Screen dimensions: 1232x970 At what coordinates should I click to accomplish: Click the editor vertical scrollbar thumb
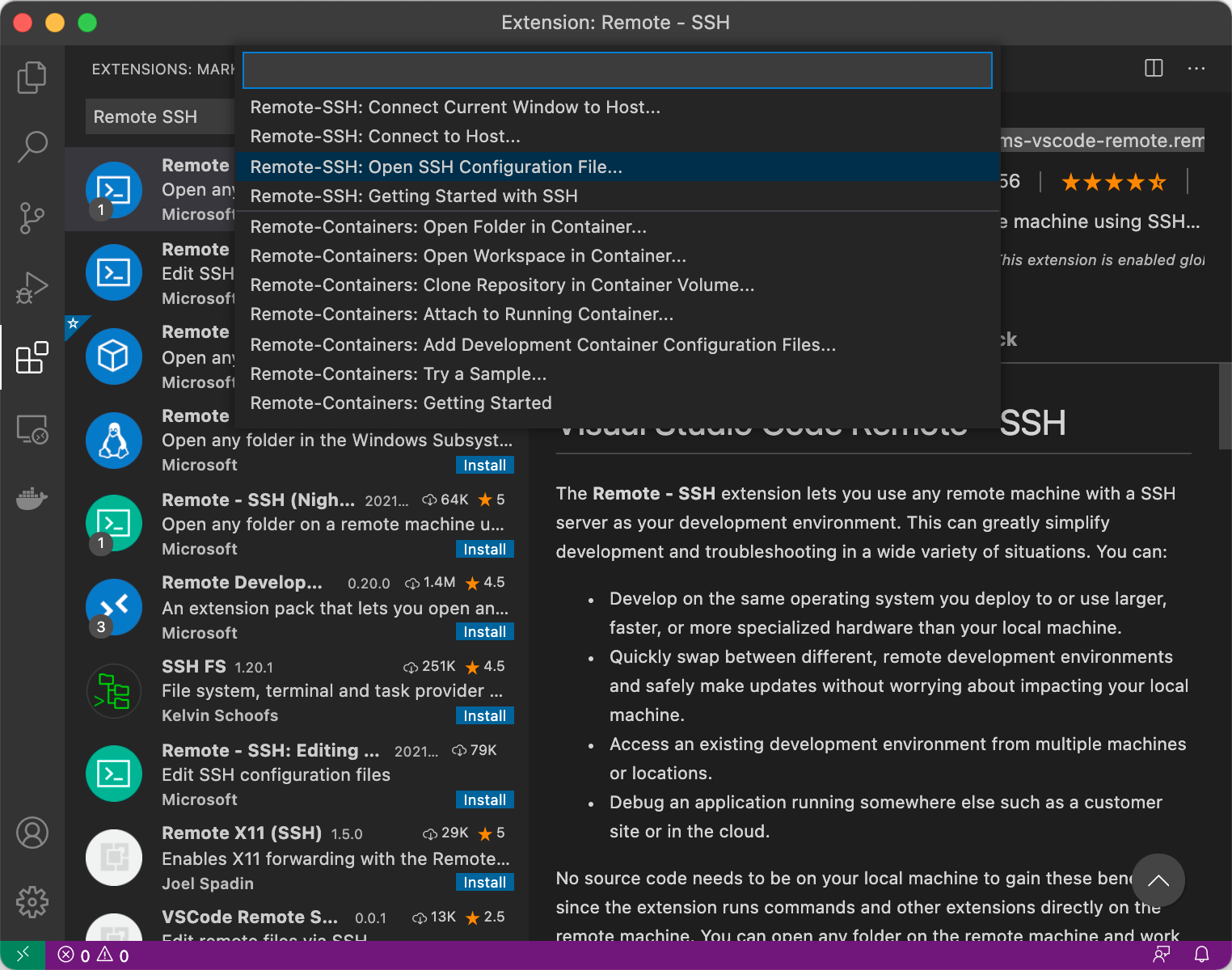1225,406
